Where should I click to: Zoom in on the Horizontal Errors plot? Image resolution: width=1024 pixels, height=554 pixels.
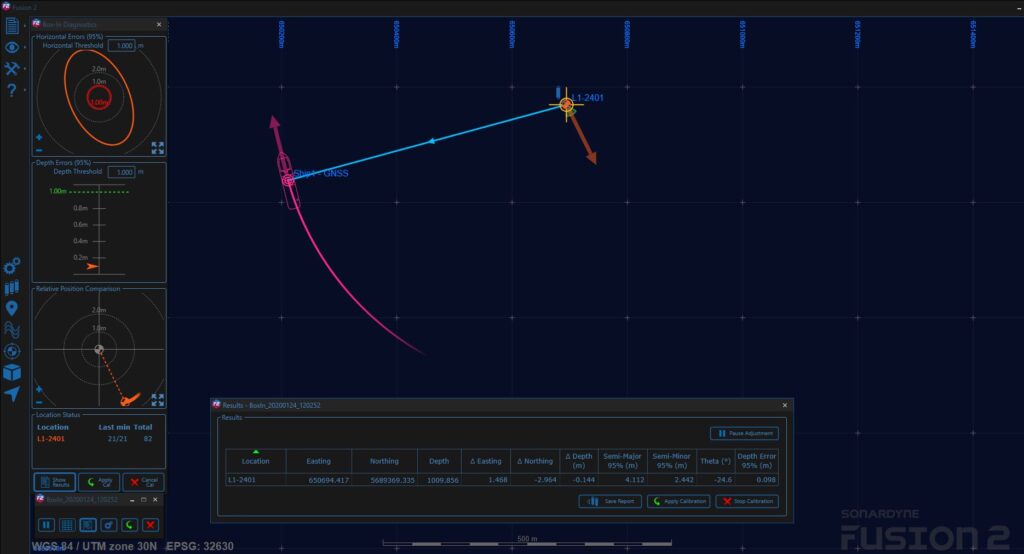tap(39, 137)
